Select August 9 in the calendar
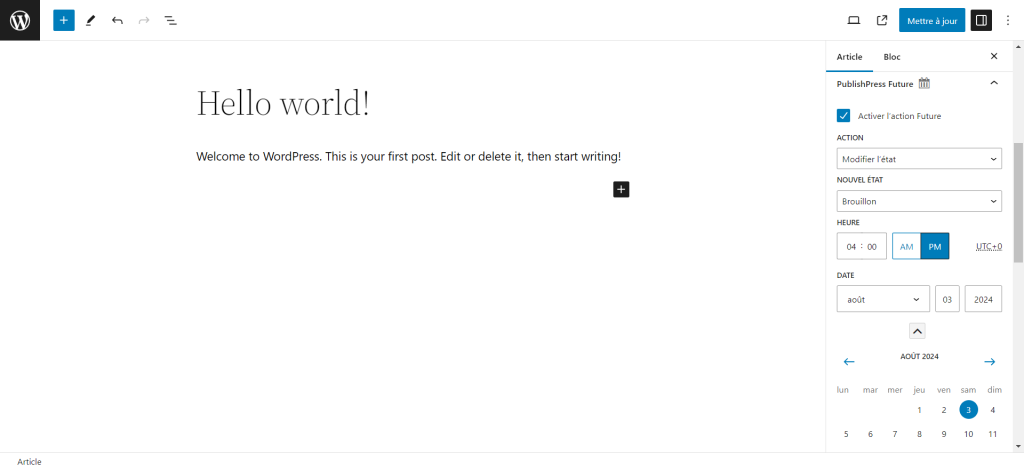Screen dimensions: 1024x469 944,434
